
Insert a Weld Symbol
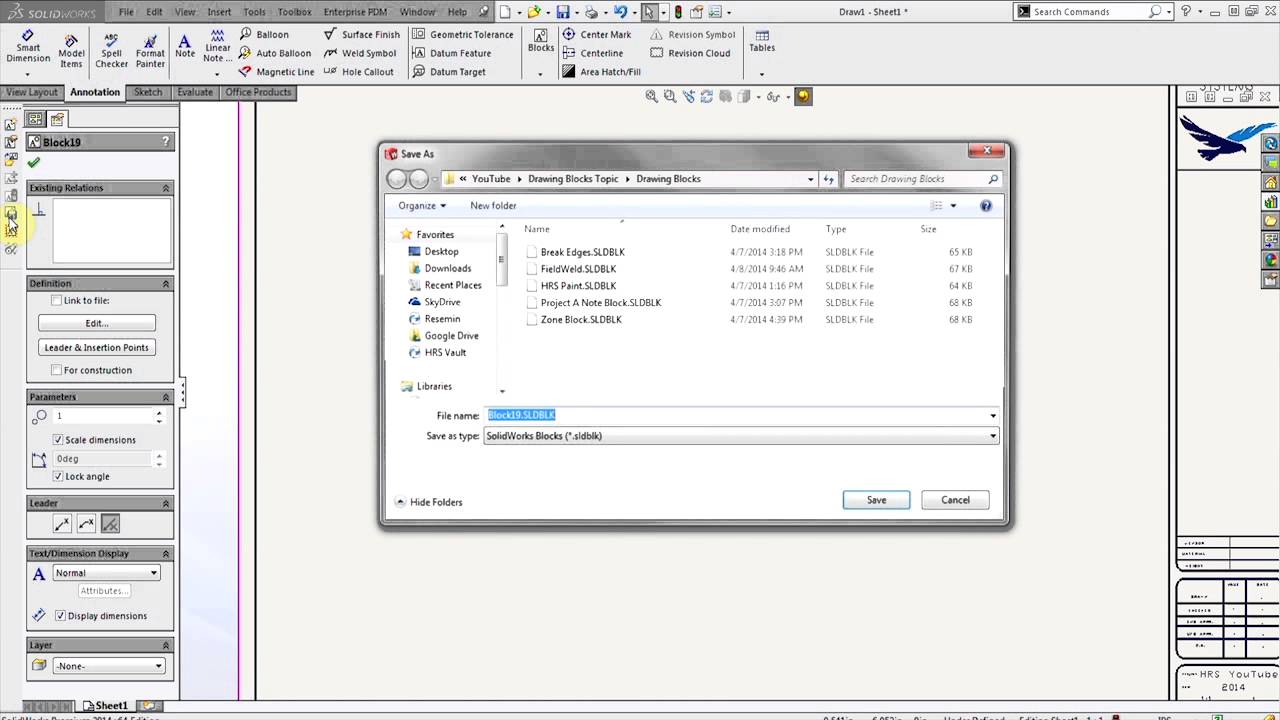(360, 53)
